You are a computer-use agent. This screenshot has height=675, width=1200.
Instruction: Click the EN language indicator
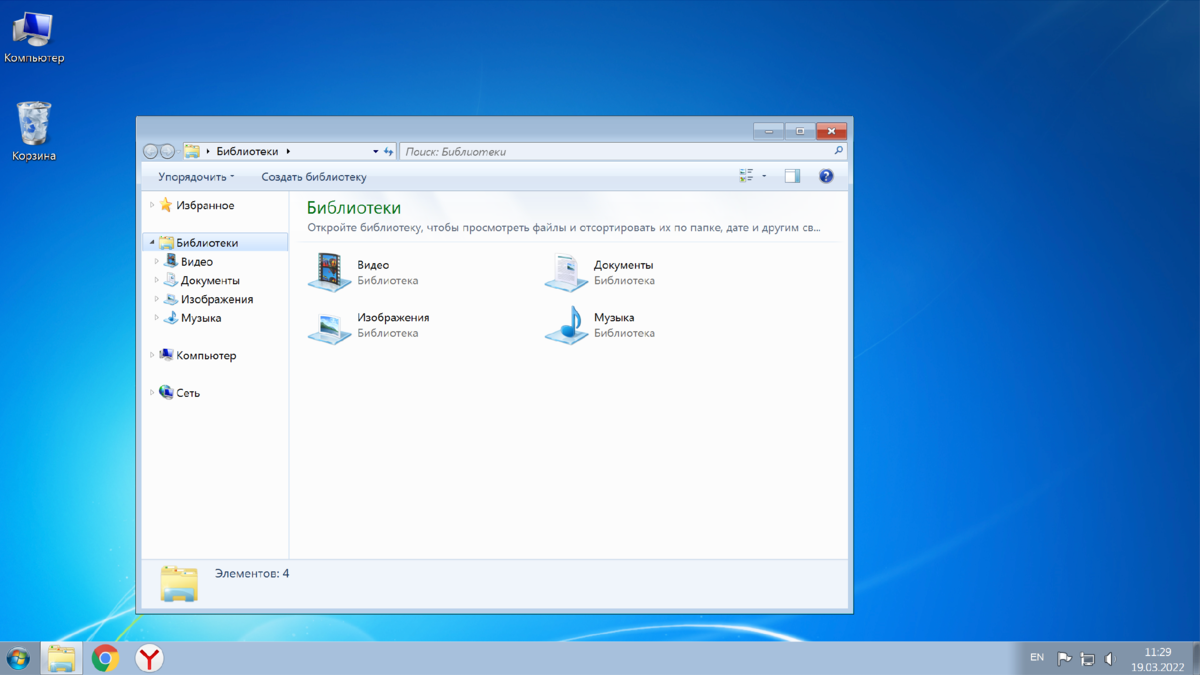tap(1037, 658)
